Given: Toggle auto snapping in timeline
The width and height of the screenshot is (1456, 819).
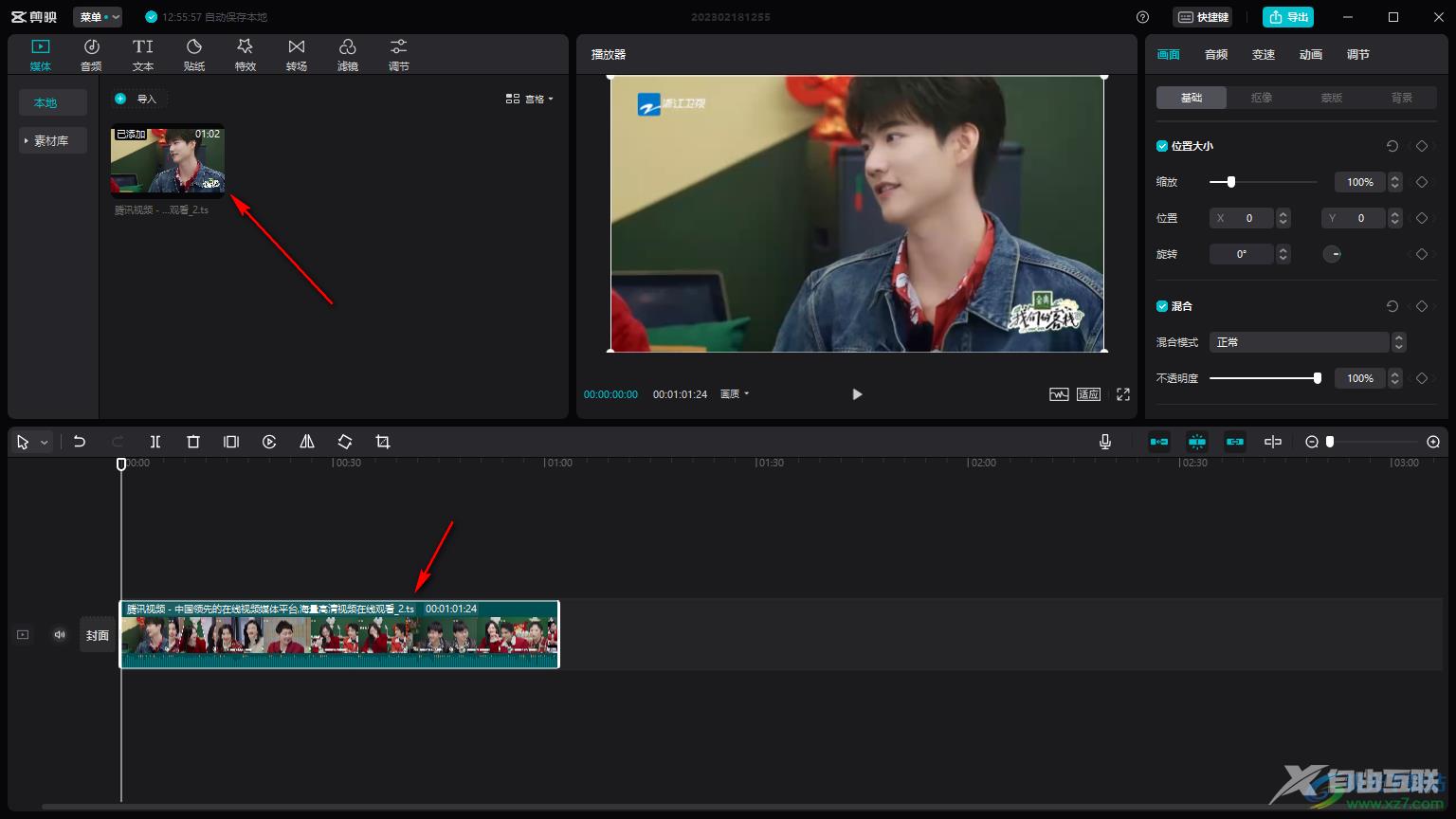Looking at the screenshot, I should pos(1197,442).
